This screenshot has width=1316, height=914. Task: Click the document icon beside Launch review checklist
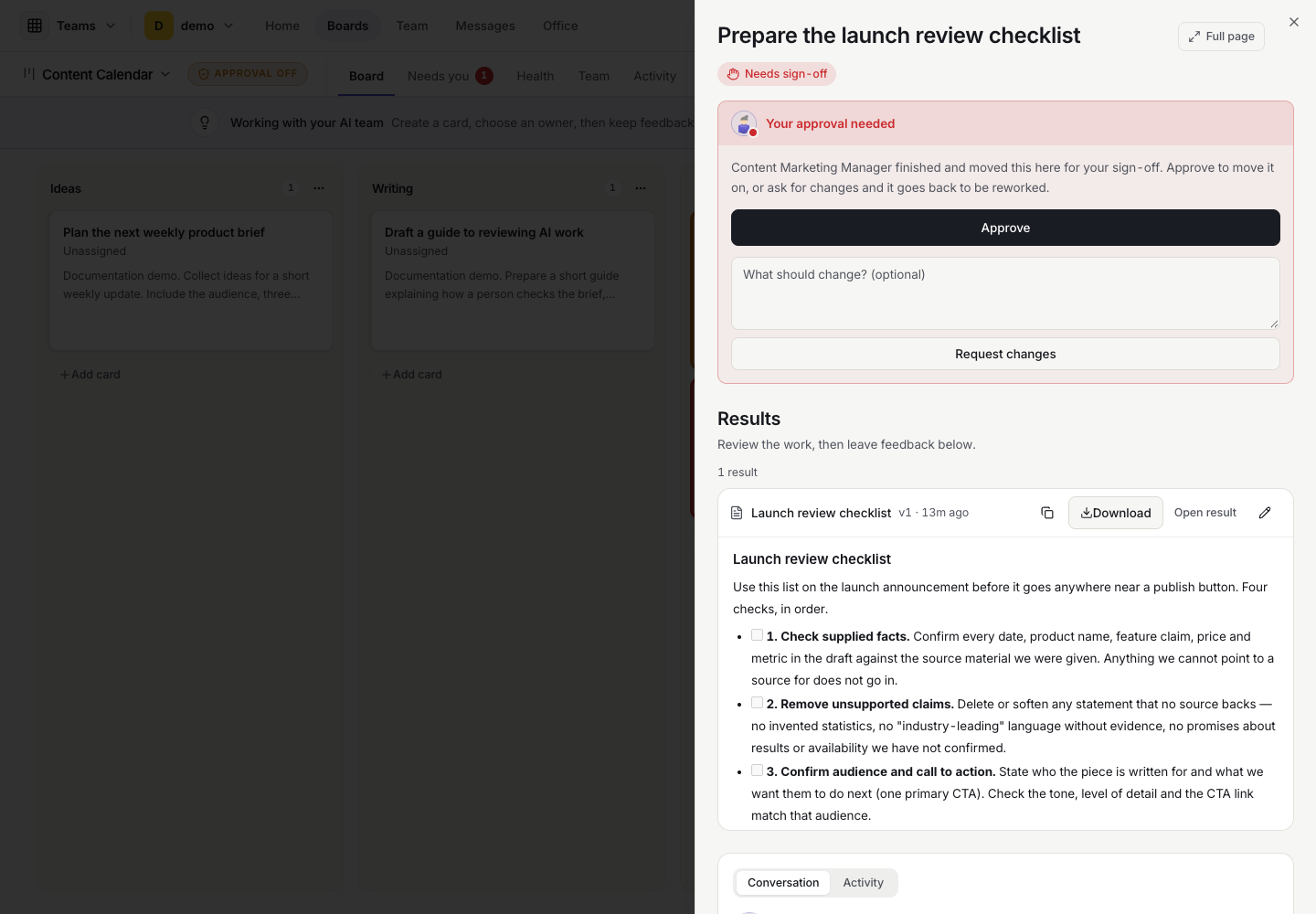tap(737, 513)
